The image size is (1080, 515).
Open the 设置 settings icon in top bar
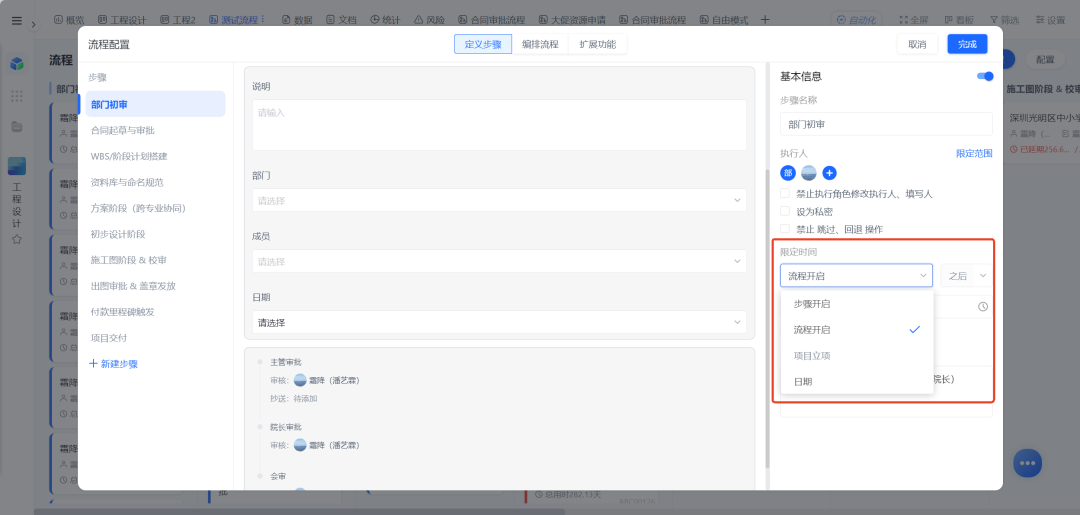coord(1040,20)
